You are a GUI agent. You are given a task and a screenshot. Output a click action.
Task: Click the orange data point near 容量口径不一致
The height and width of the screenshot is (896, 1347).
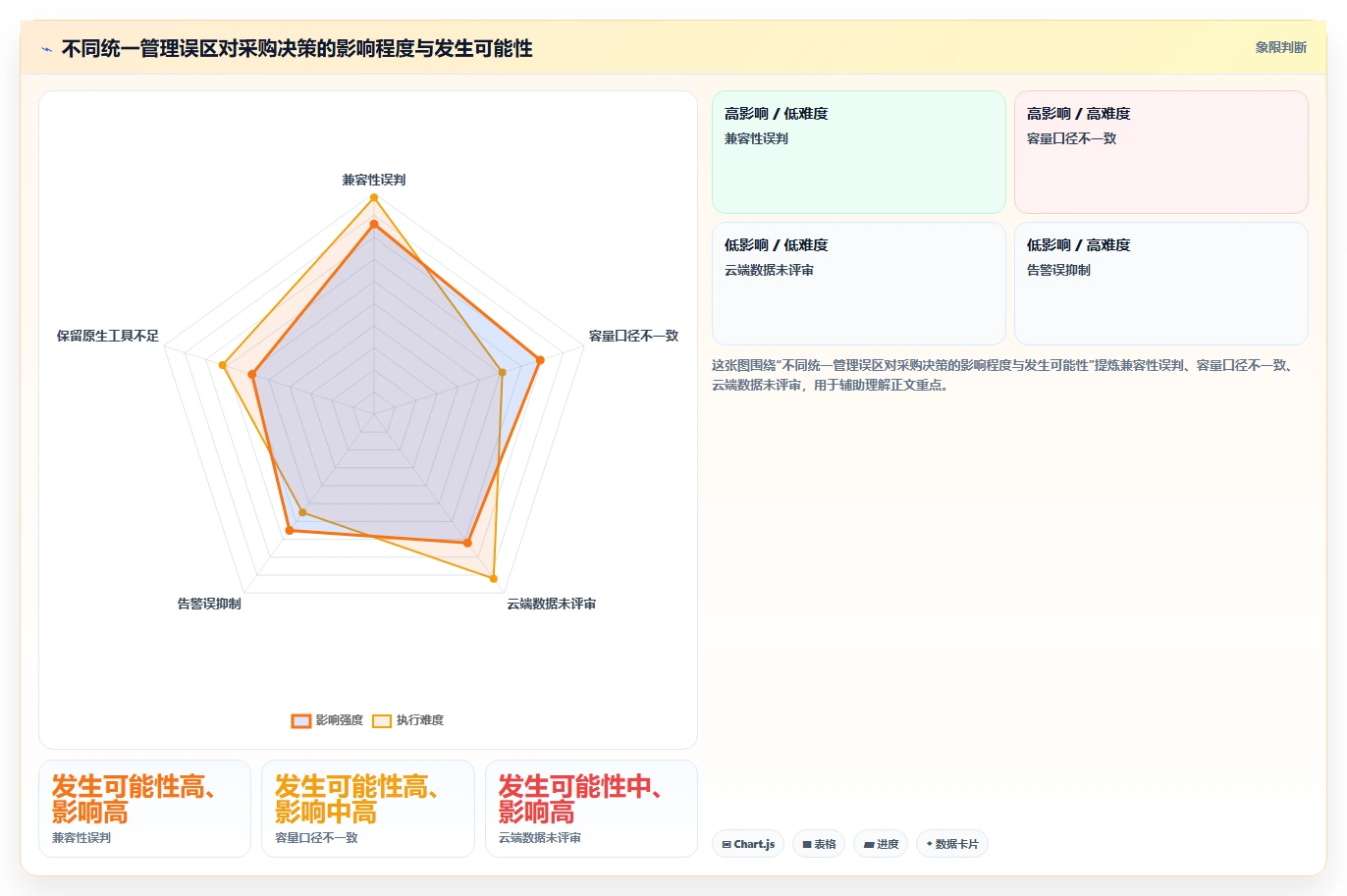pyautogui.click(x=539, y=360)
